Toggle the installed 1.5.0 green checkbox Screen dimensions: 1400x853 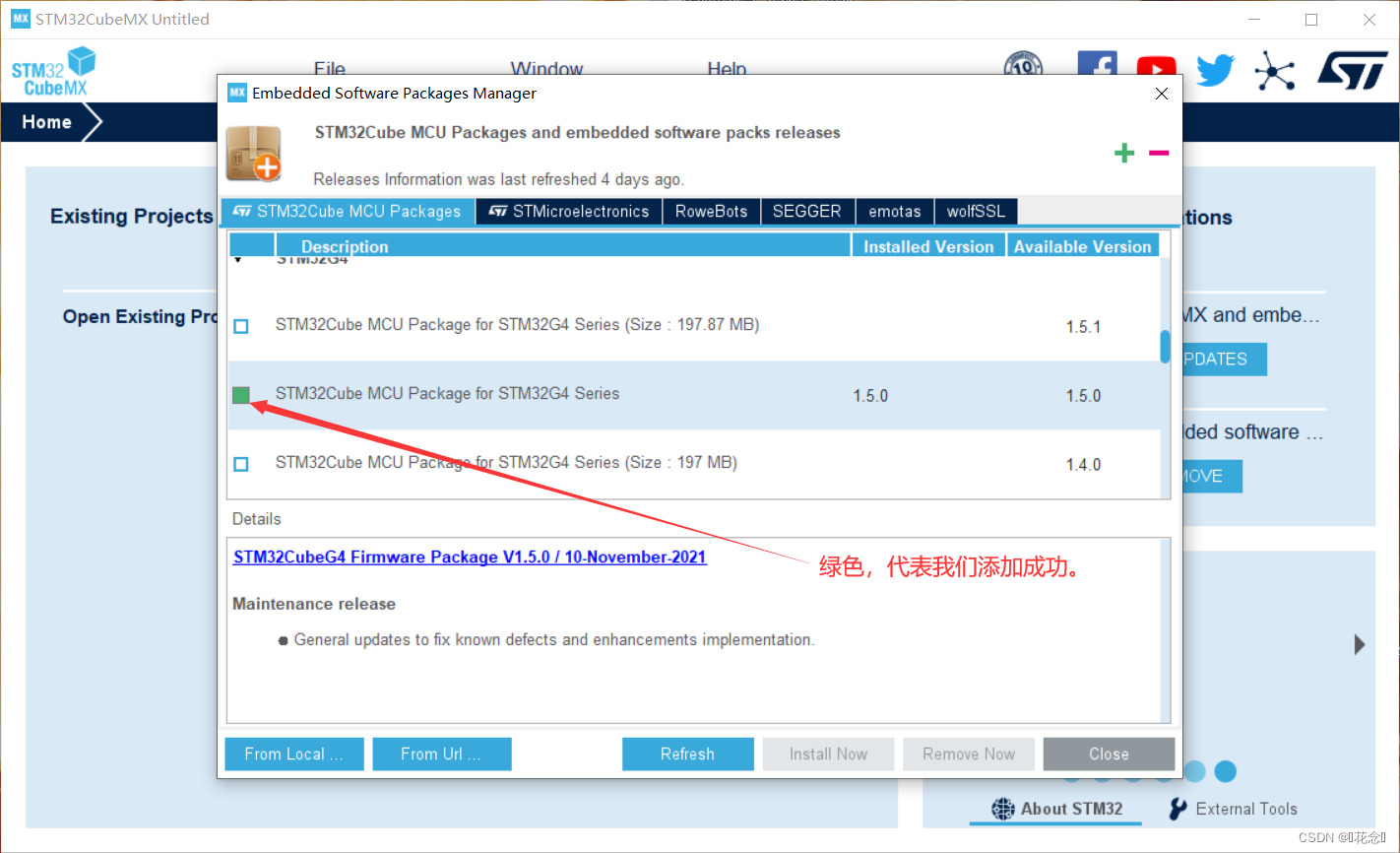tap(241, 395)
